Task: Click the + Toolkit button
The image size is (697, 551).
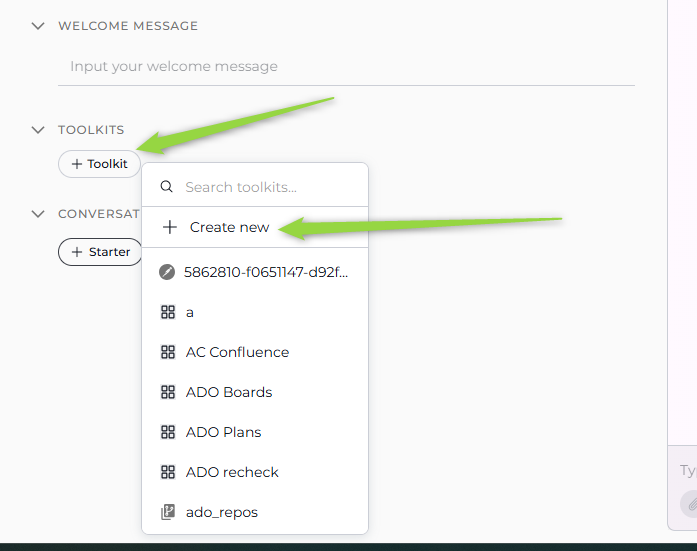Action: (x=100, y=164)
